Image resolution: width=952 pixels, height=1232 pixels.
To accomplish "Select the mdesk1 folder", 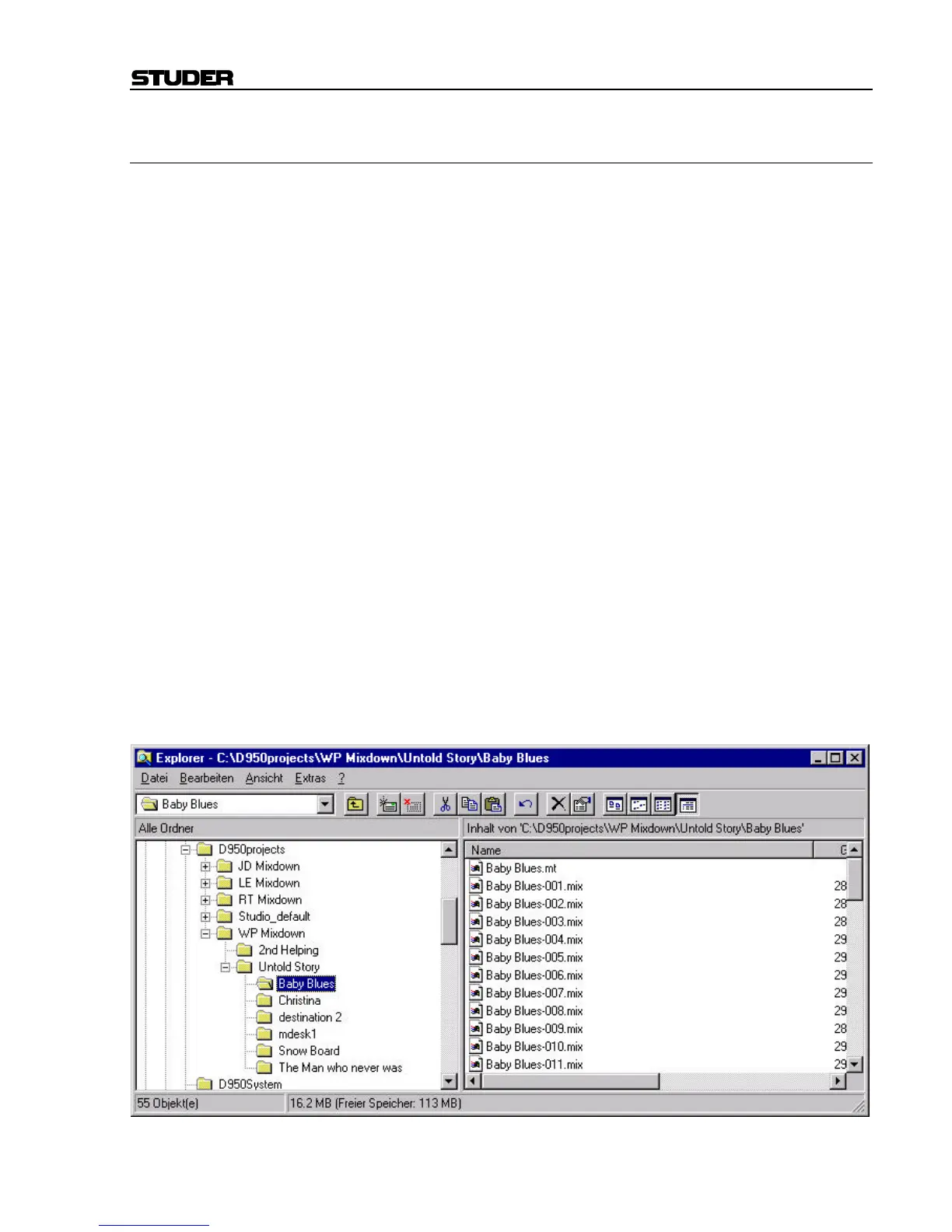I will click(x=298, y=1034).
